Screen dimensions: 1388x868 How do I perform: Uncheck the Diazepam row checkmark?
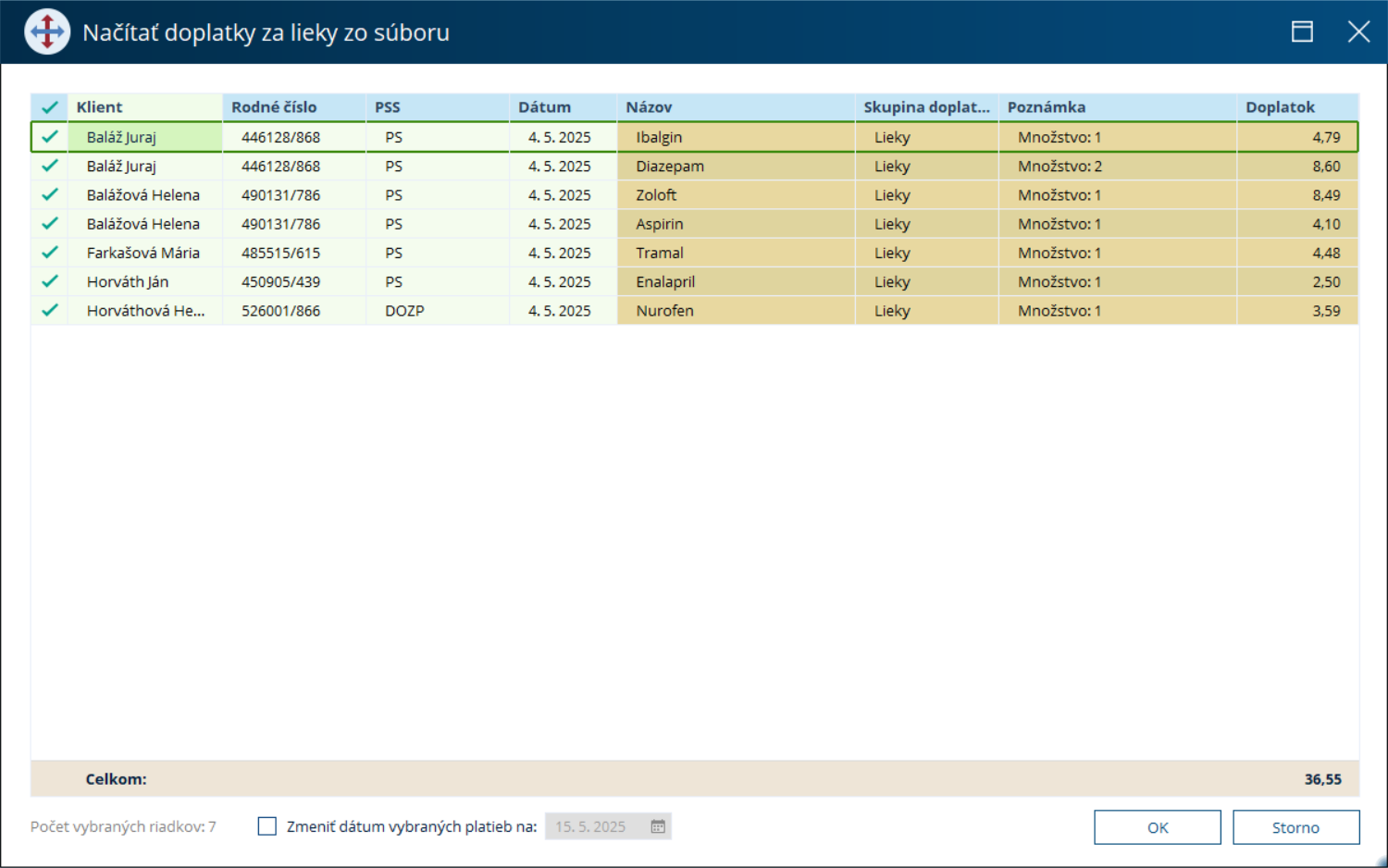50,166
